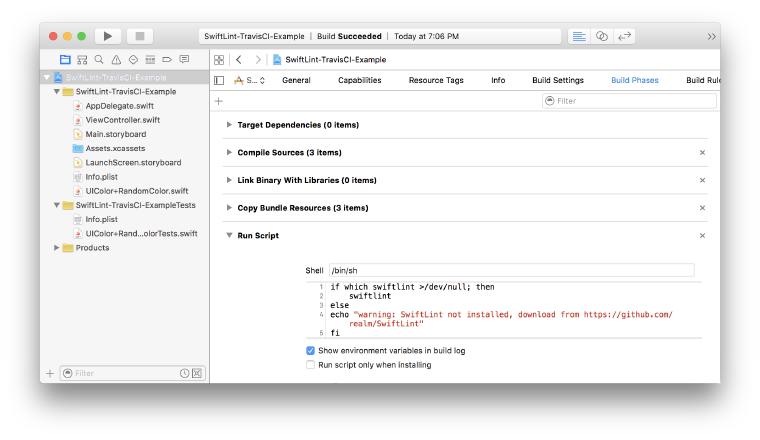Remove the Compile Sources phase
Screen dimensions: 760x440
click(702, 153)
